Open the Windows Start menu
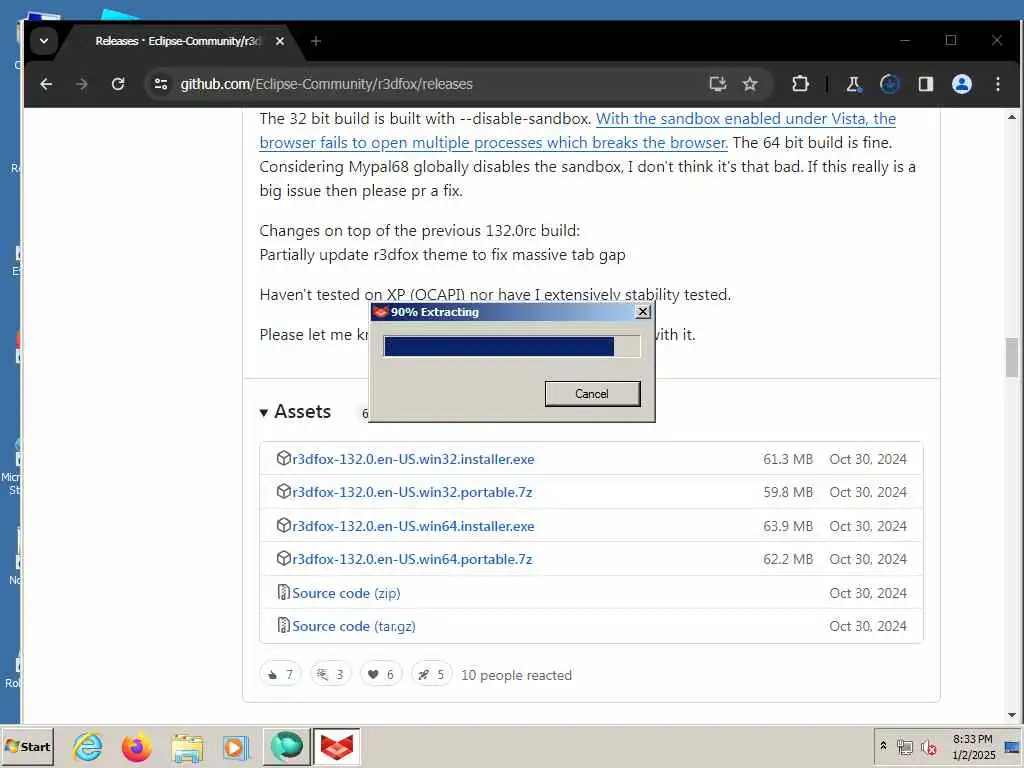The height and width of the screenshot is (768, 1024). tap(27, 747)
